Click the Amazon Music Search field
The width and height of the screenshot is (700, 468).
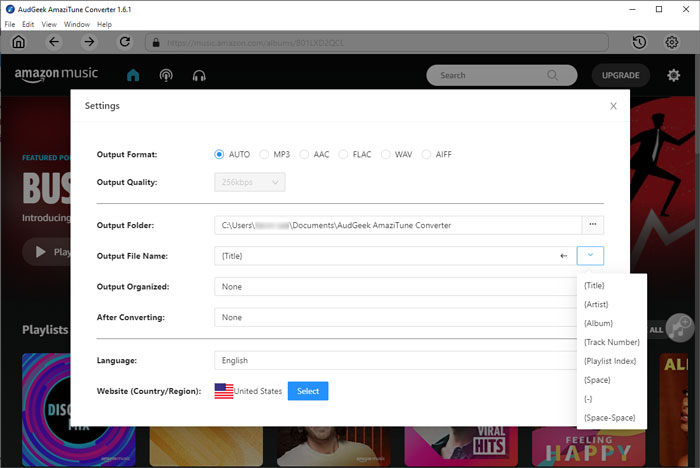click(502, 75)
